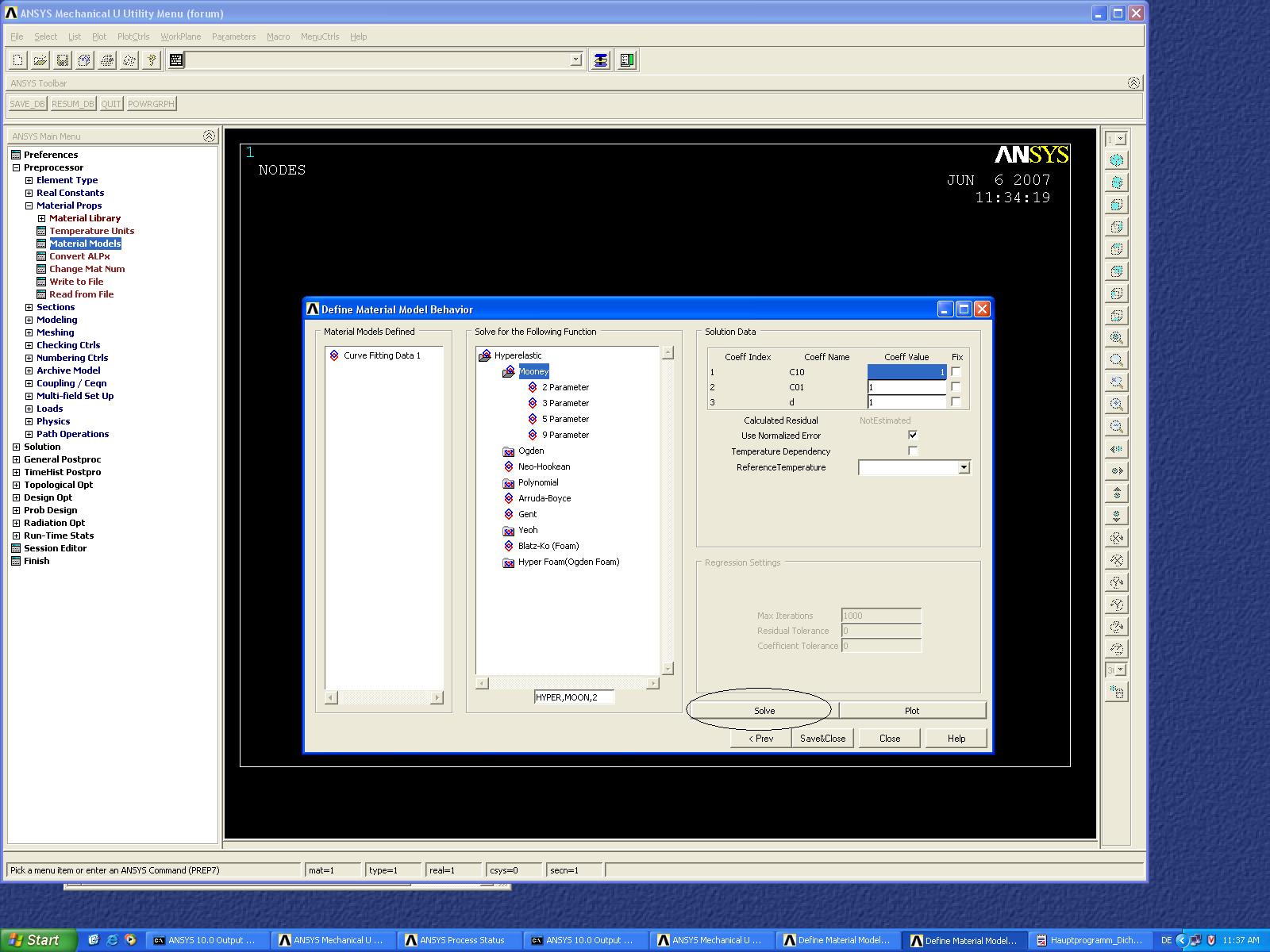Image resolution: width=1270 pixels, height=952 pixels.
Task: Click the Plot button in dialog
Action: coord(912,711)
